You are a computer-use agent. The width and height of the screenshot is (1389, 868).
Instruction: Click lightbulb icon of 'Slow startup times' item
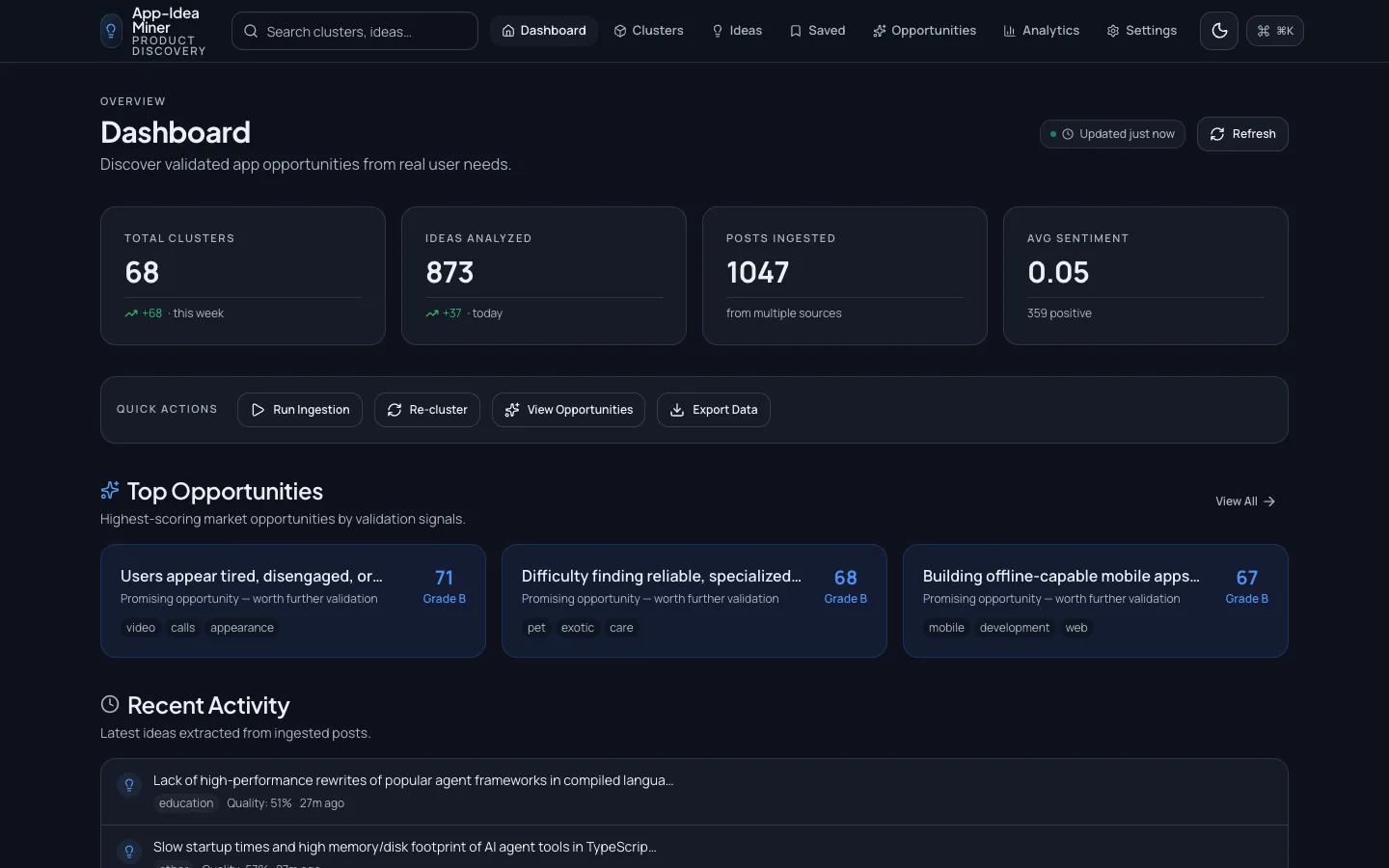click(129, 852)
